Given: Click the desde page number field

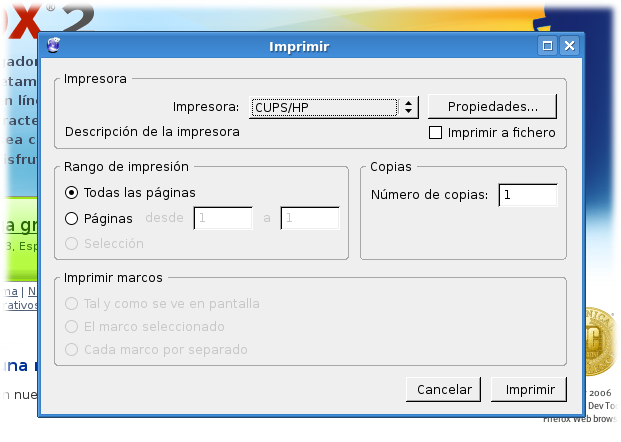Looking at the screenshot, I should pyautogui.click(x=222, y=218).
